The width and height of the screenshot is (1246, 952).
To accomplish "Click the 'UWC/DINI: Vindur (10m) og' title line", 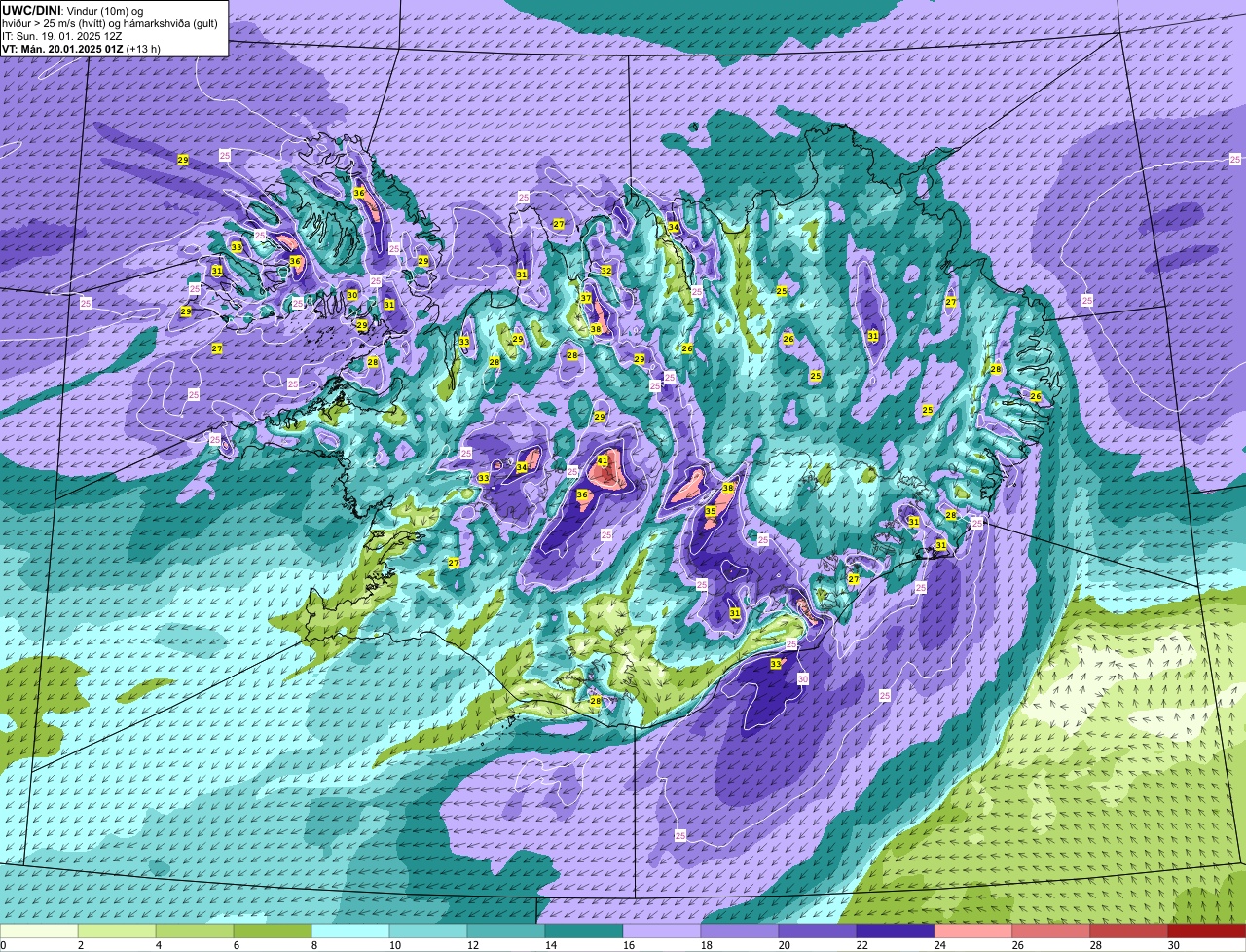I will click(73, 10).
